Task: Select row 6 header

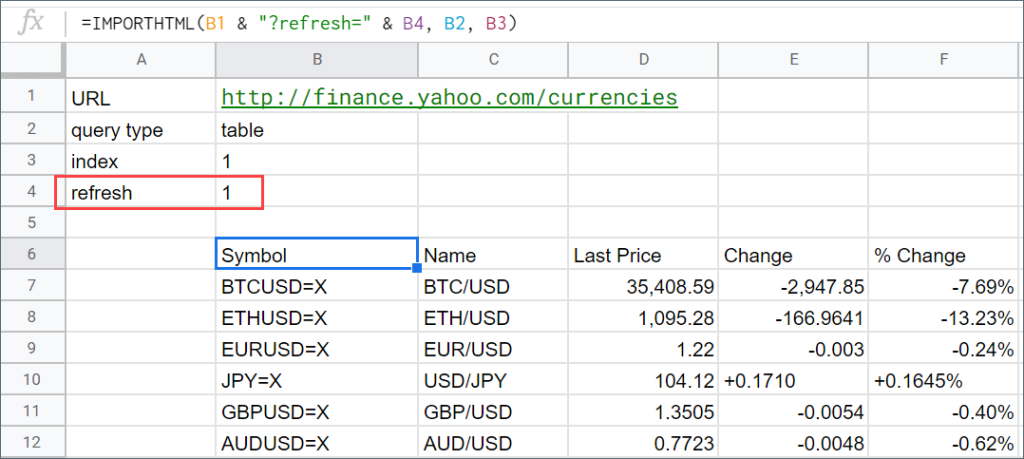Action: 32,255
